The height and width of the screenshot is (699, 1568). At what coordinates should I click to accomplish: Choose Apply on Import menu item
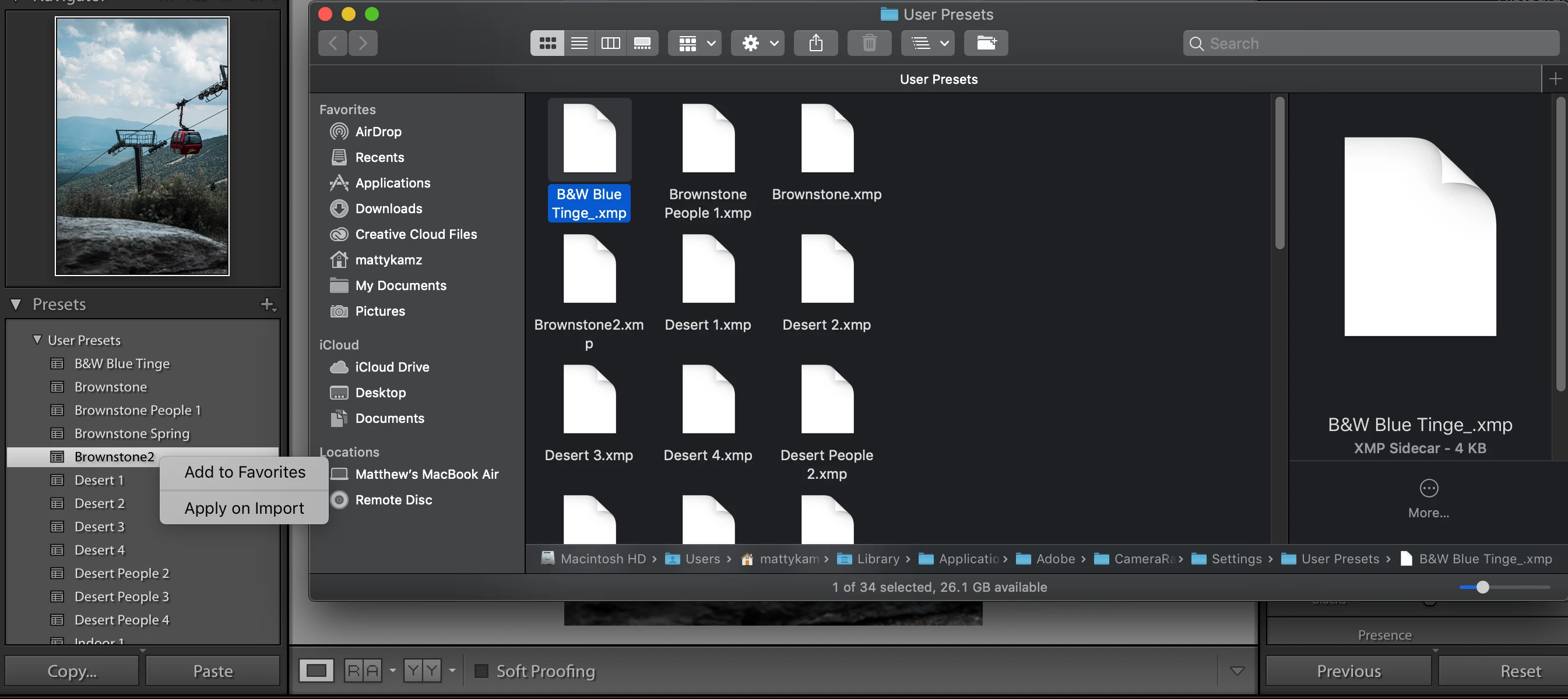(244, 508)
